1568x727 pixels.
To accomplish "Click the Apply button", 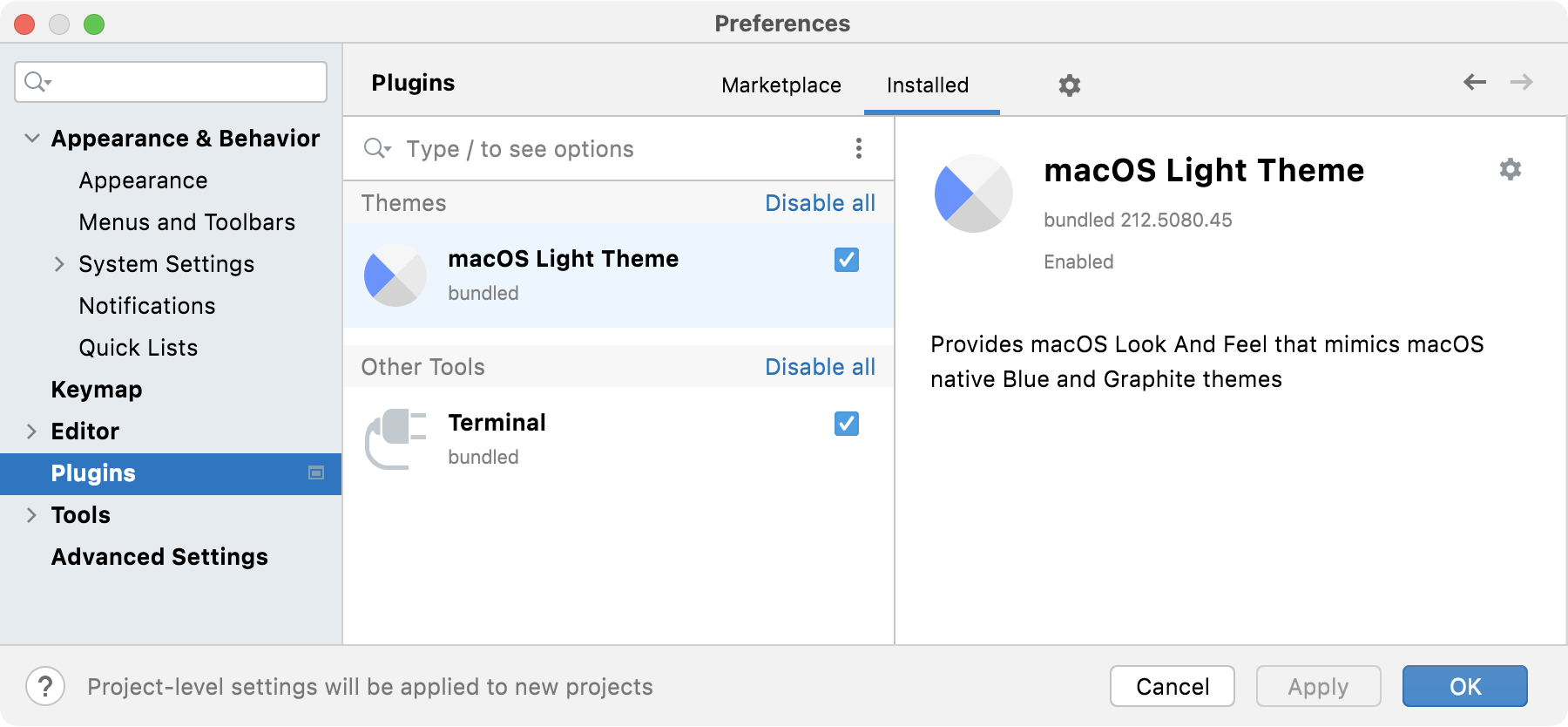I will (x=1317, y=686).
